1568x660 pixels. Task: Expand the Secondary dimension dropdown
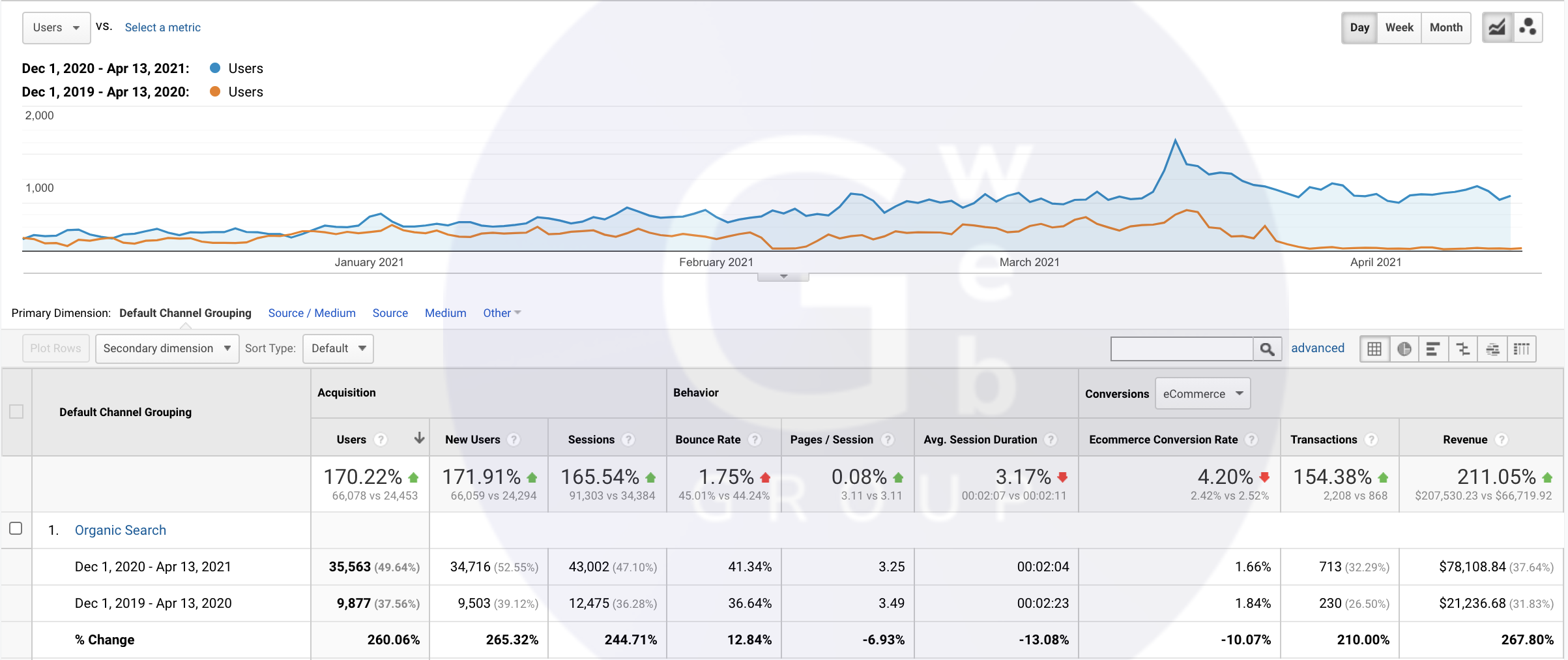click(167, 348)
